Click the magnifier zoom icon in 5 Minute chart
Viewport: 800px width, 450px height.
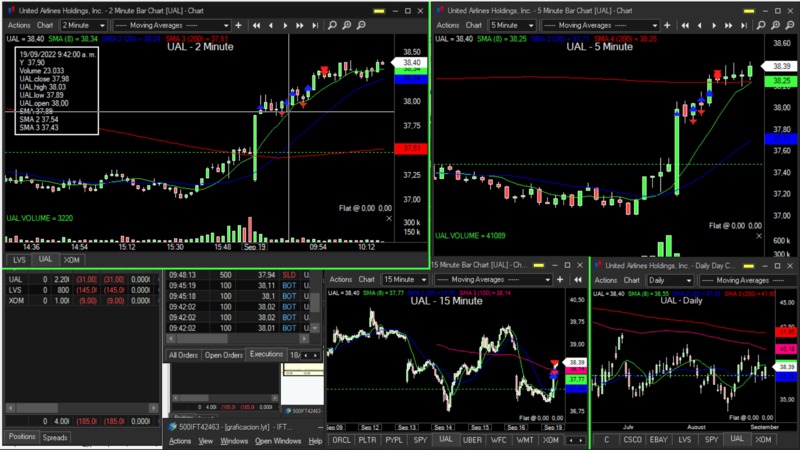pos(762,25)
